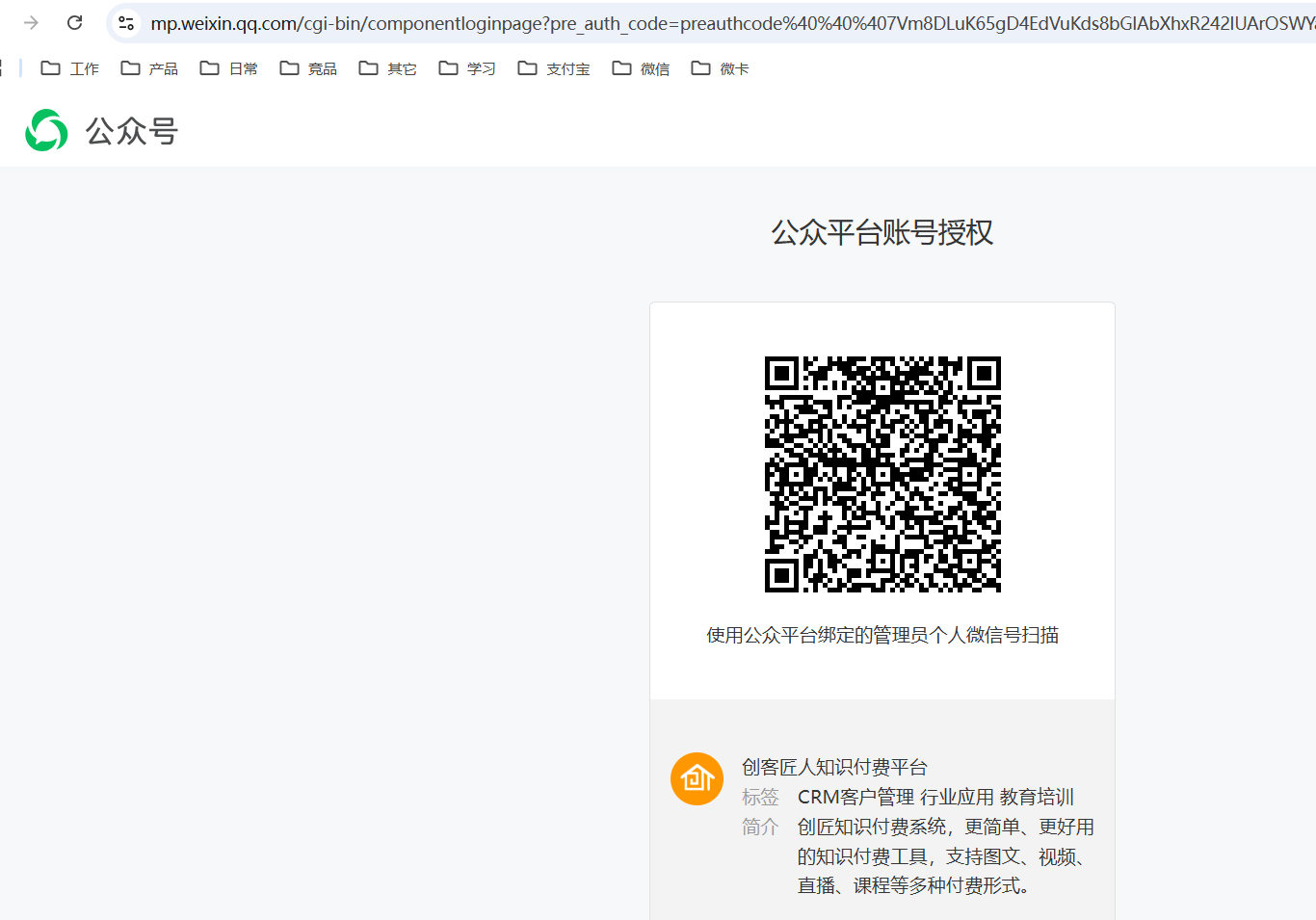Click the orange 创客匠人 house icon
This screenshot has width=1316, height=920.
697,778
